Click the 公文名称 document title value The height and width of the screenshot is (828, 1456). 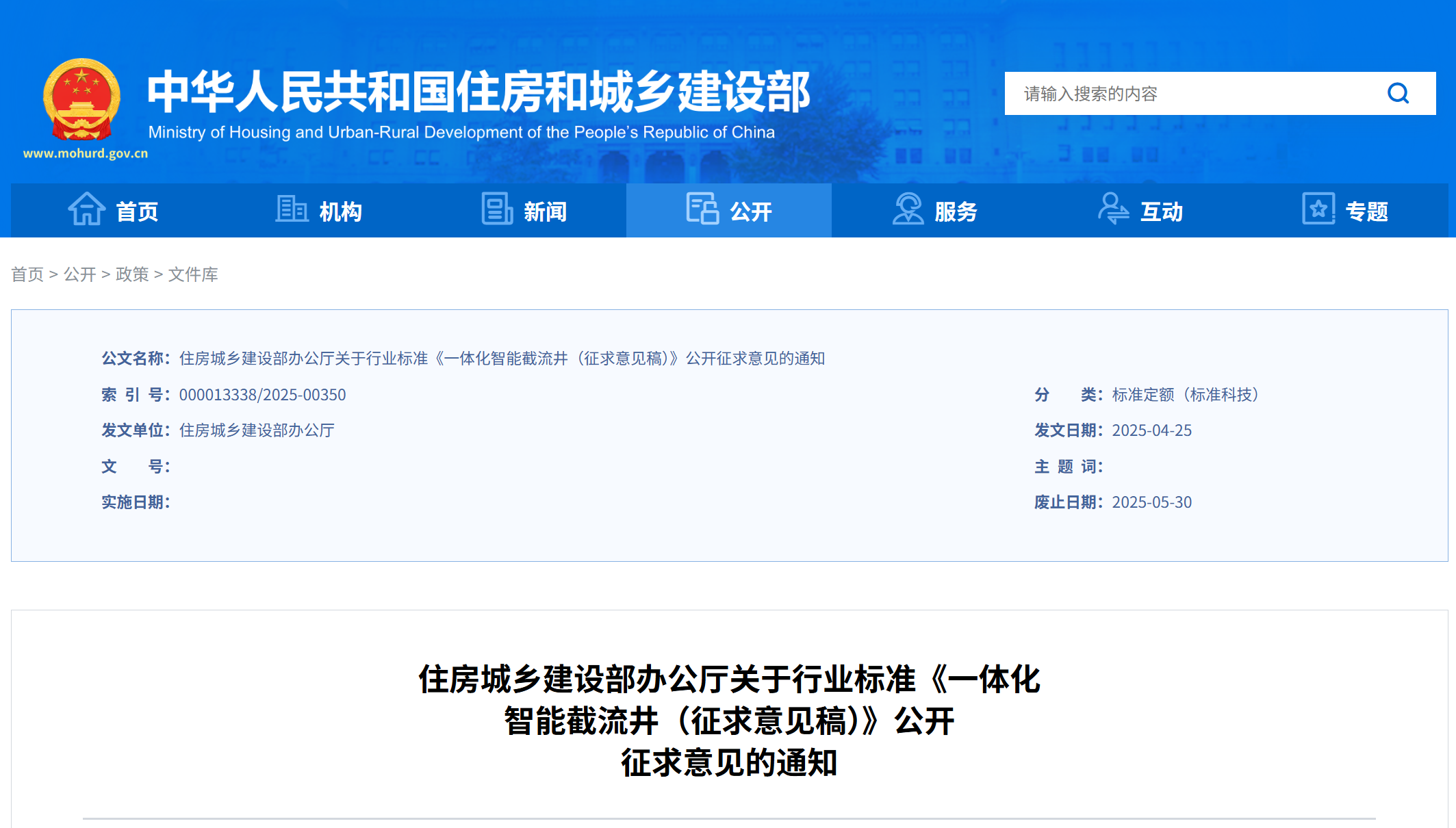point(502,359)
